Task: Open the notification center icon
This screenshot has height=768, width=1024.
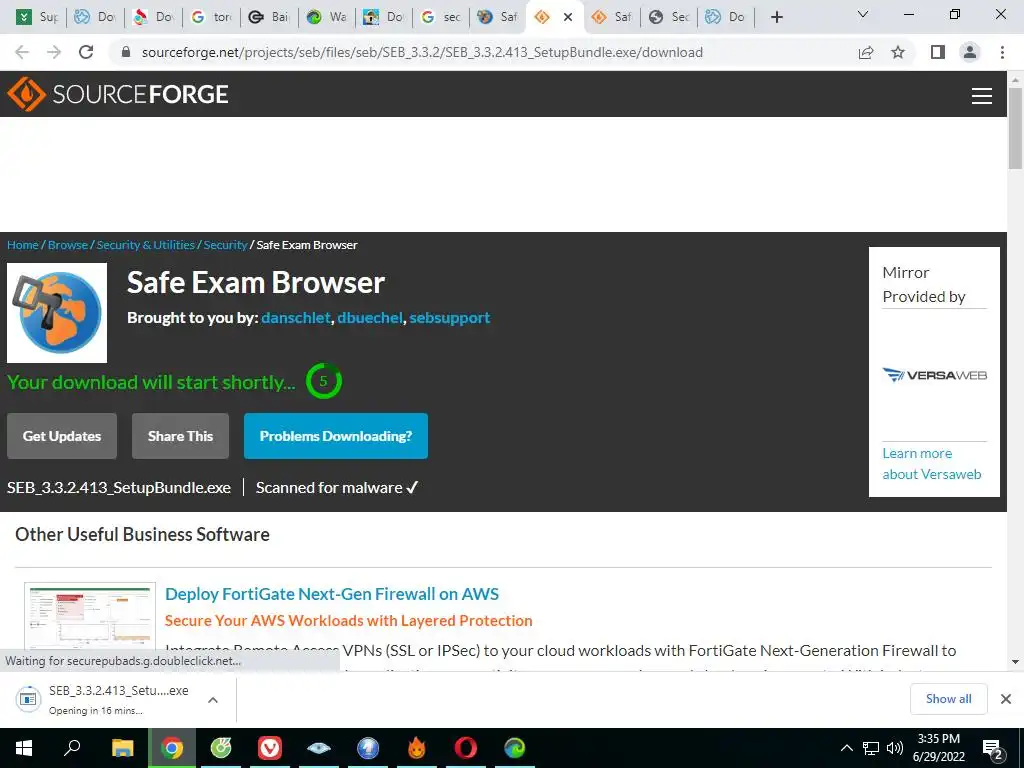Action: [x=993, y=749]
